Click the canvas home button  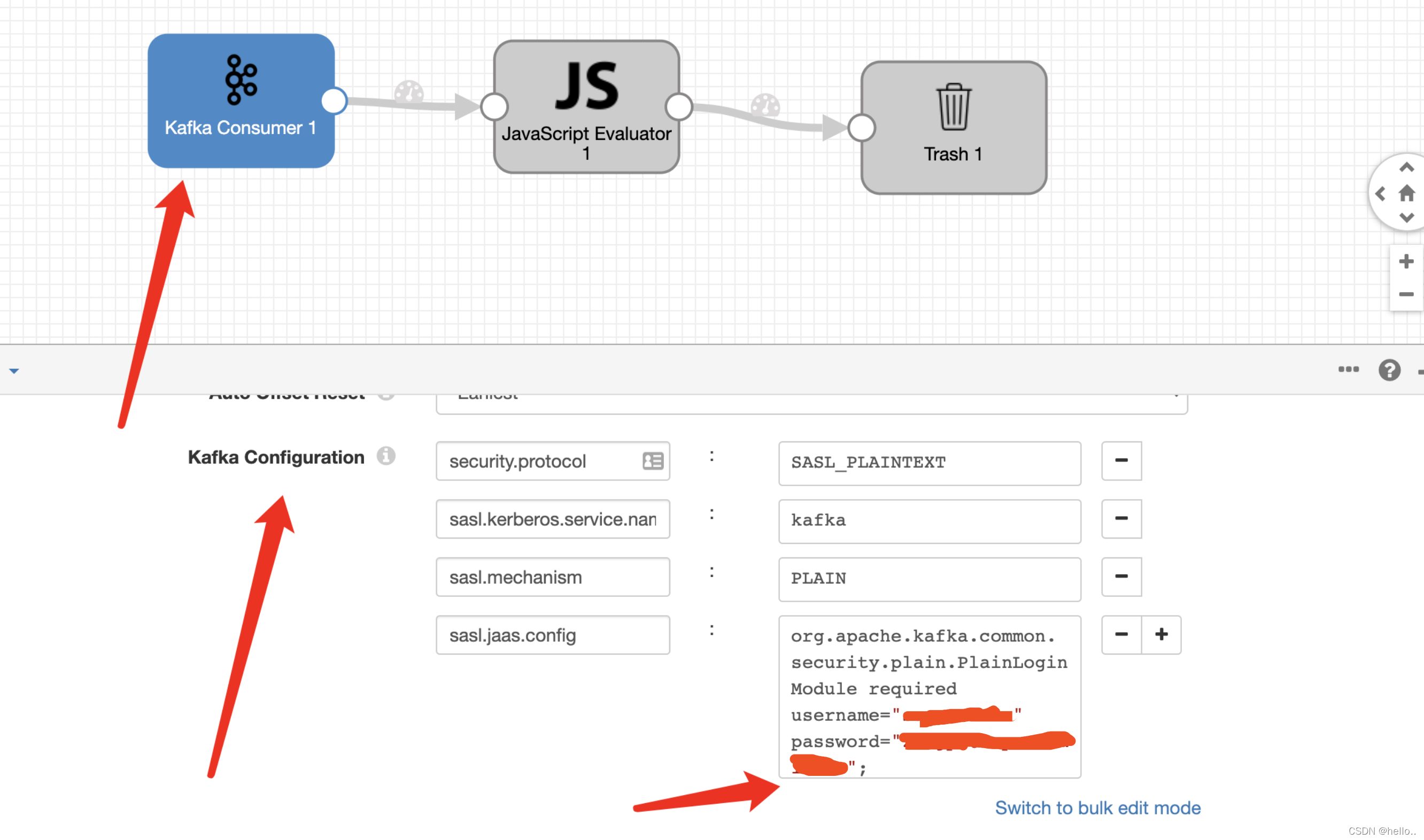[x=1406, y=193]
